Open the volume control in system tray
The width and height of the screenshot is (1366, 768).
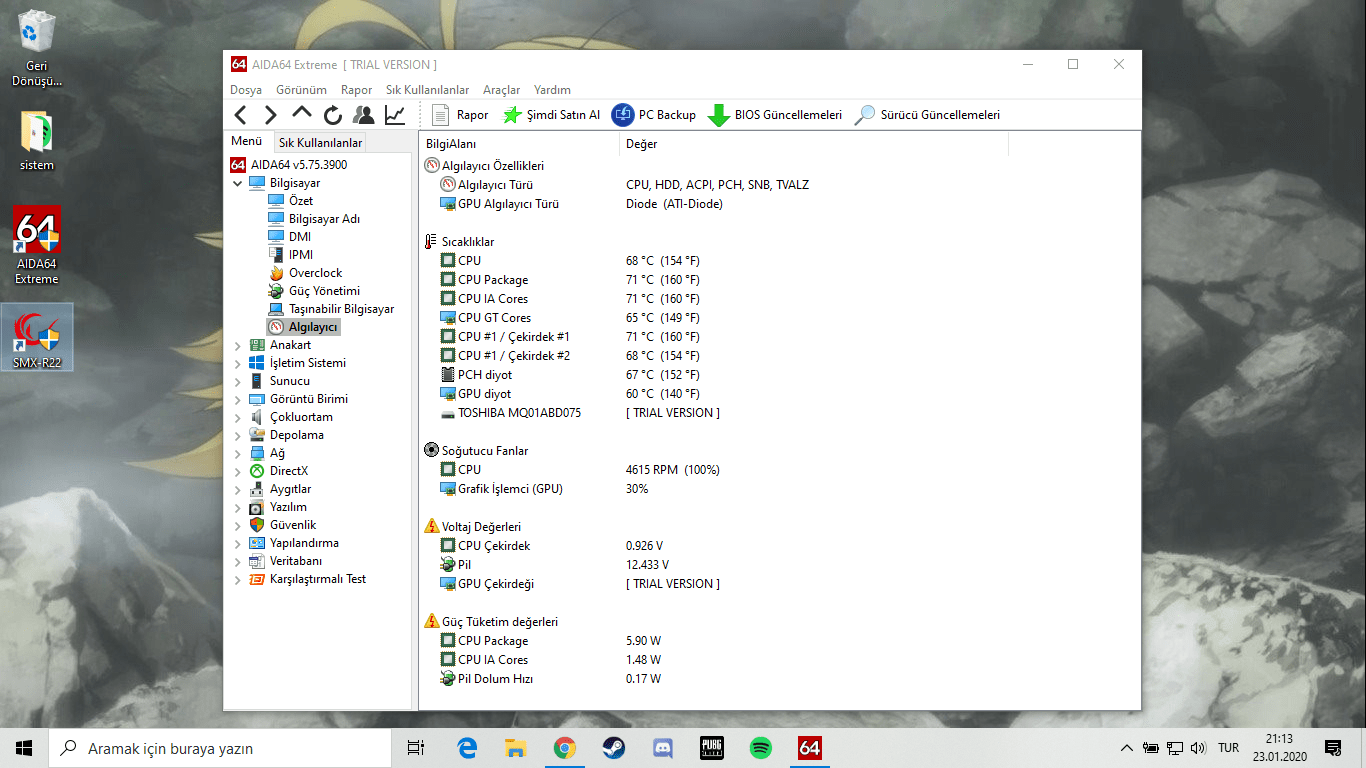tap(1199, 748)
